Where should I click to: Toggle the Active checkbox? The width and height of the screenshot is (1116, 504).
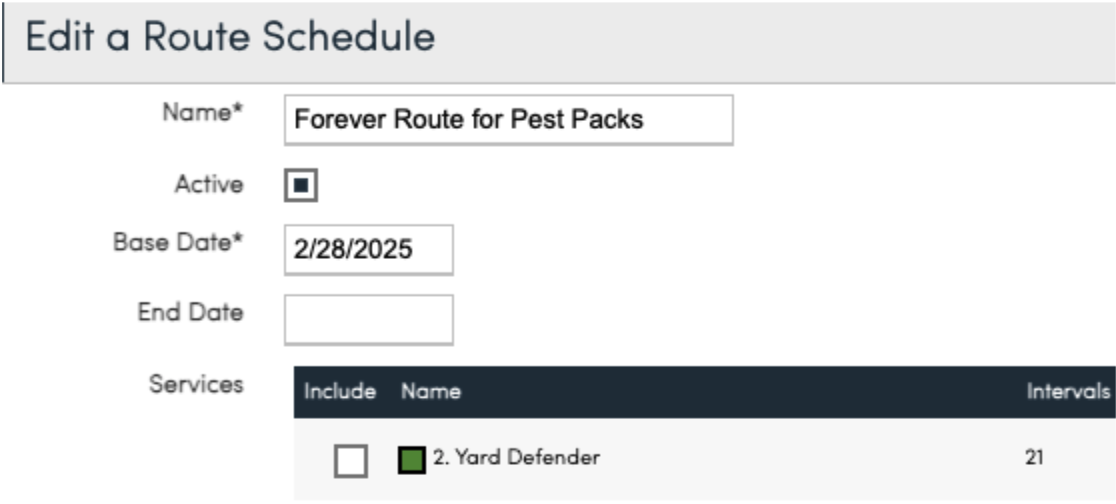pyautogui.click(x=301, y=186)
